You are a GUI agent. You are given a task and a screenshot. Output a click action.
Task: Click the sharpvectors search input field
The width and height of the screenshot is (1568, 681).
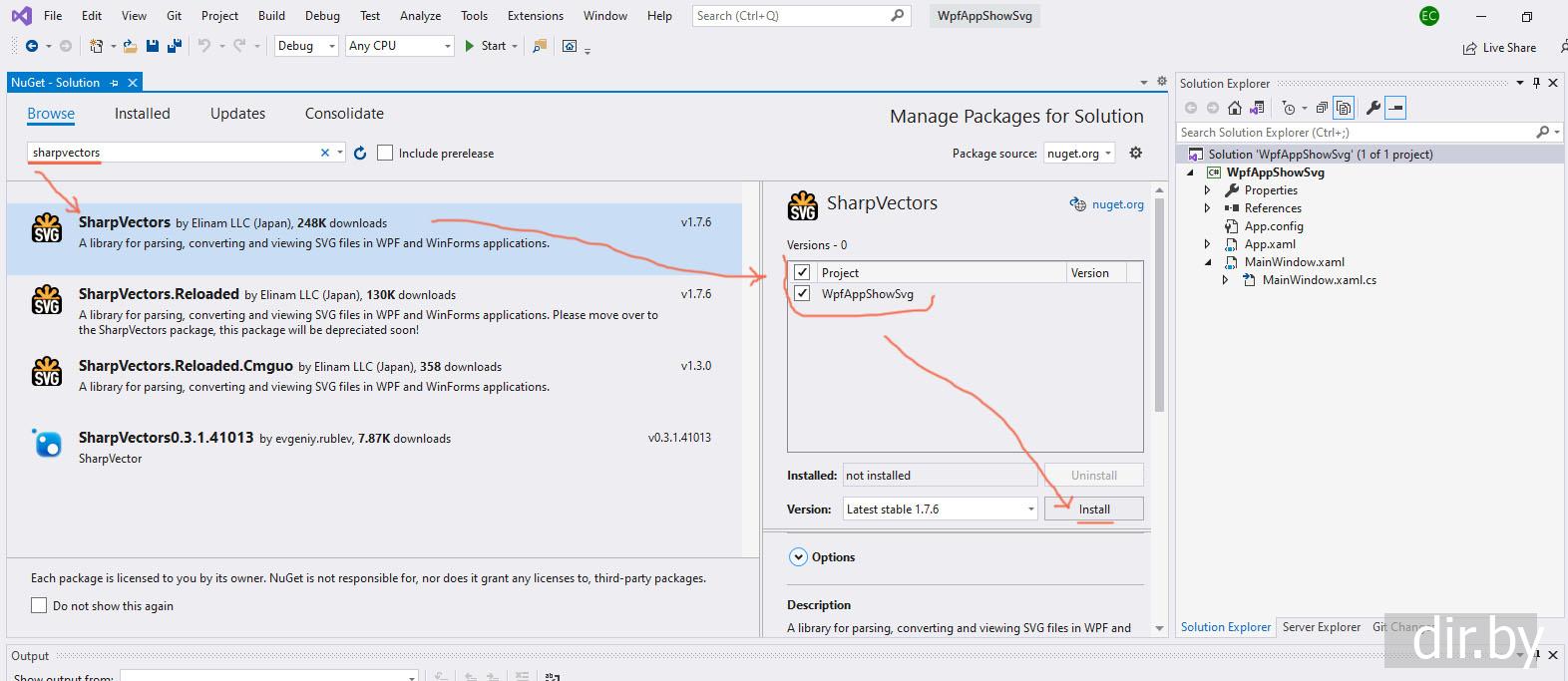point(170,153)
